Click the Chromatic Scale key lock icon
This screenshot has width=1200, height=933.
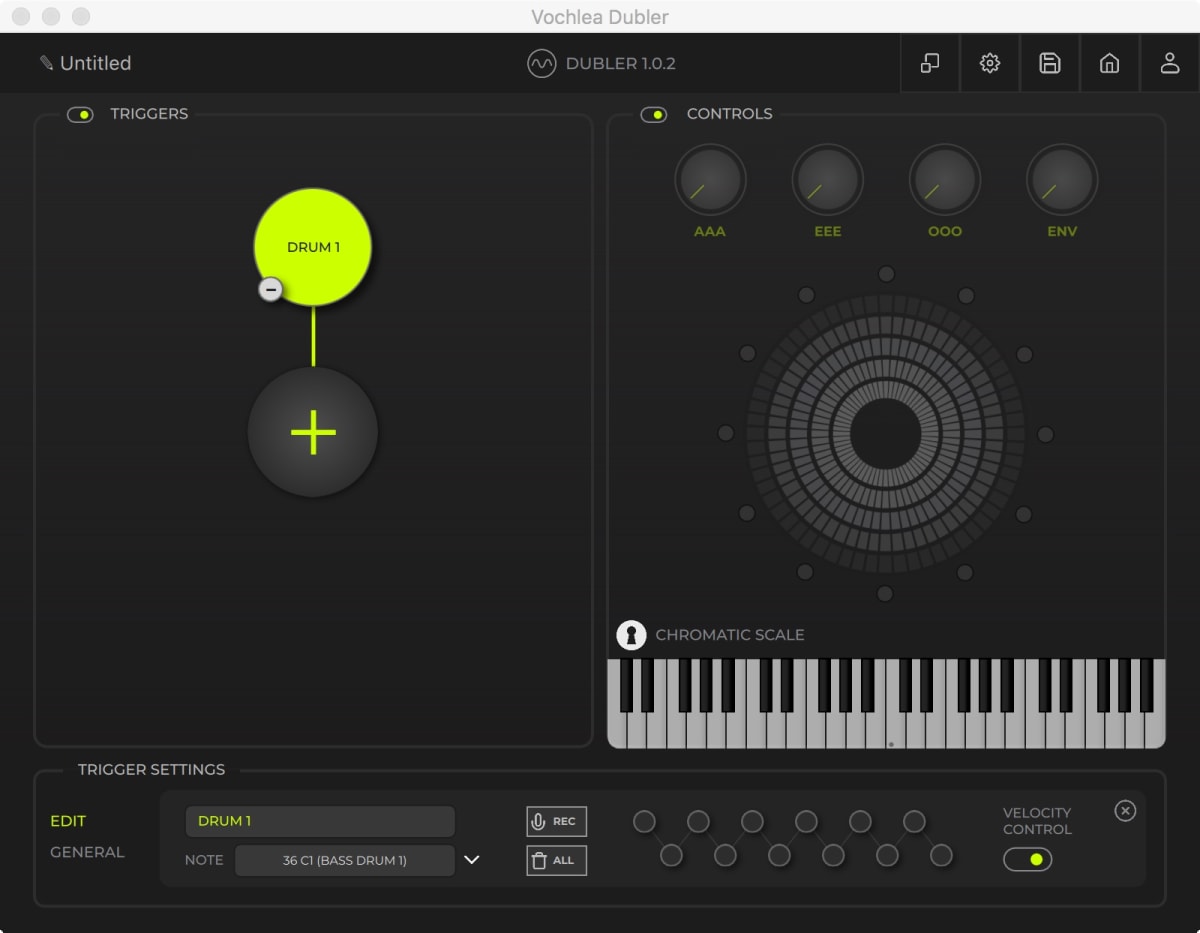[631, 635]
